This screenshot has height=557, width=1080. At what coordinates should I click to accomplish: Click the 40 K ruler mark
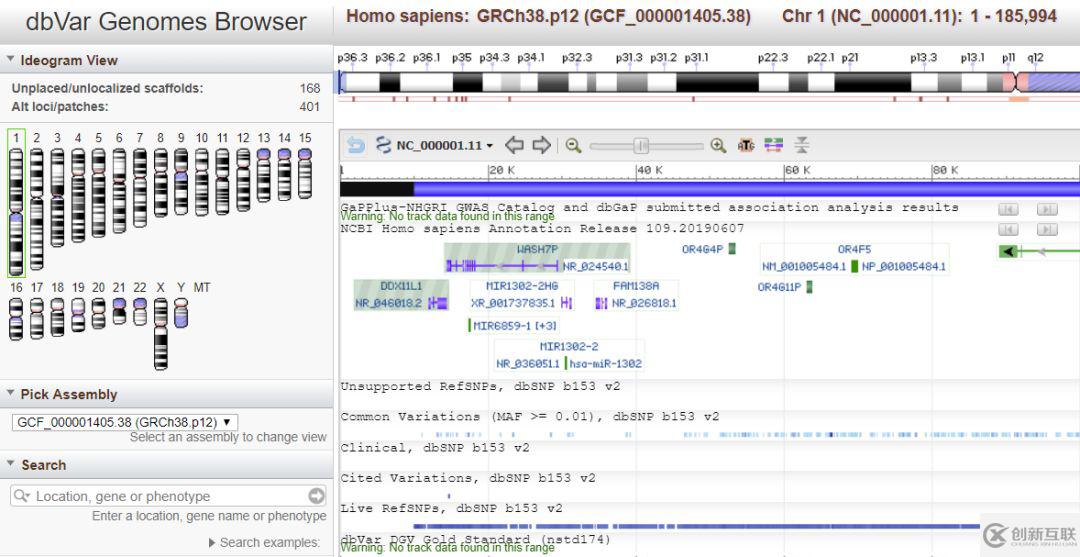[x=650, y=170]
